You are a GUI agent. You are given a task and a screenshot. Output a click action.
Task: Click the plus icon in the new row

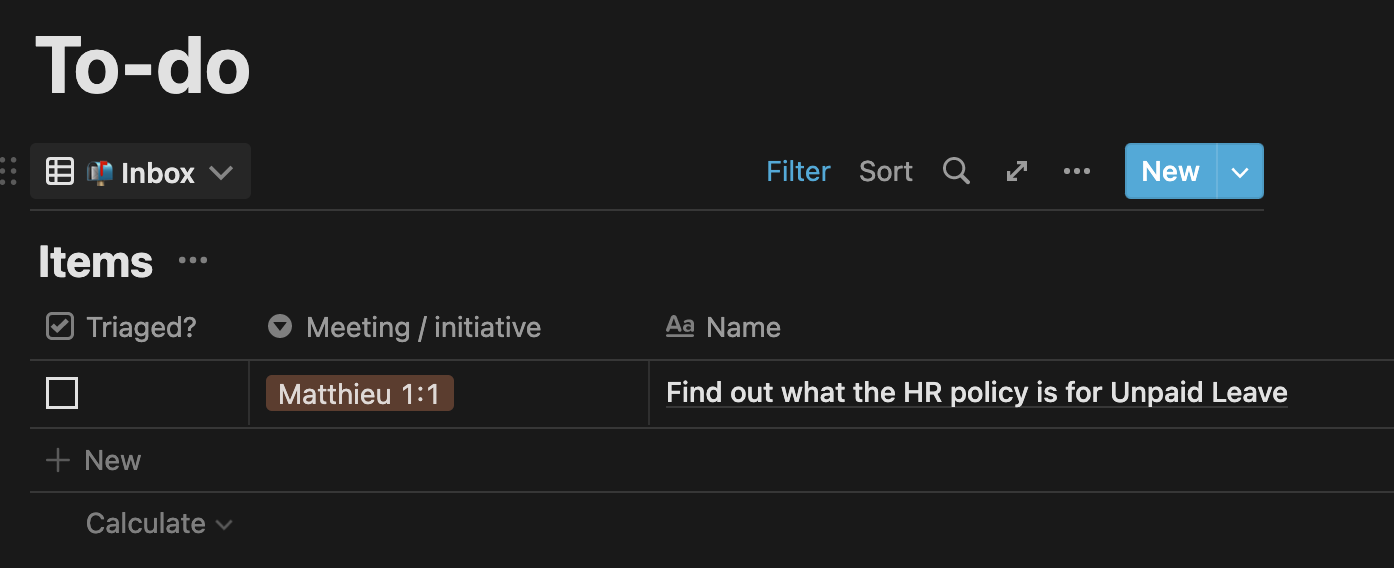click(58, 460)
